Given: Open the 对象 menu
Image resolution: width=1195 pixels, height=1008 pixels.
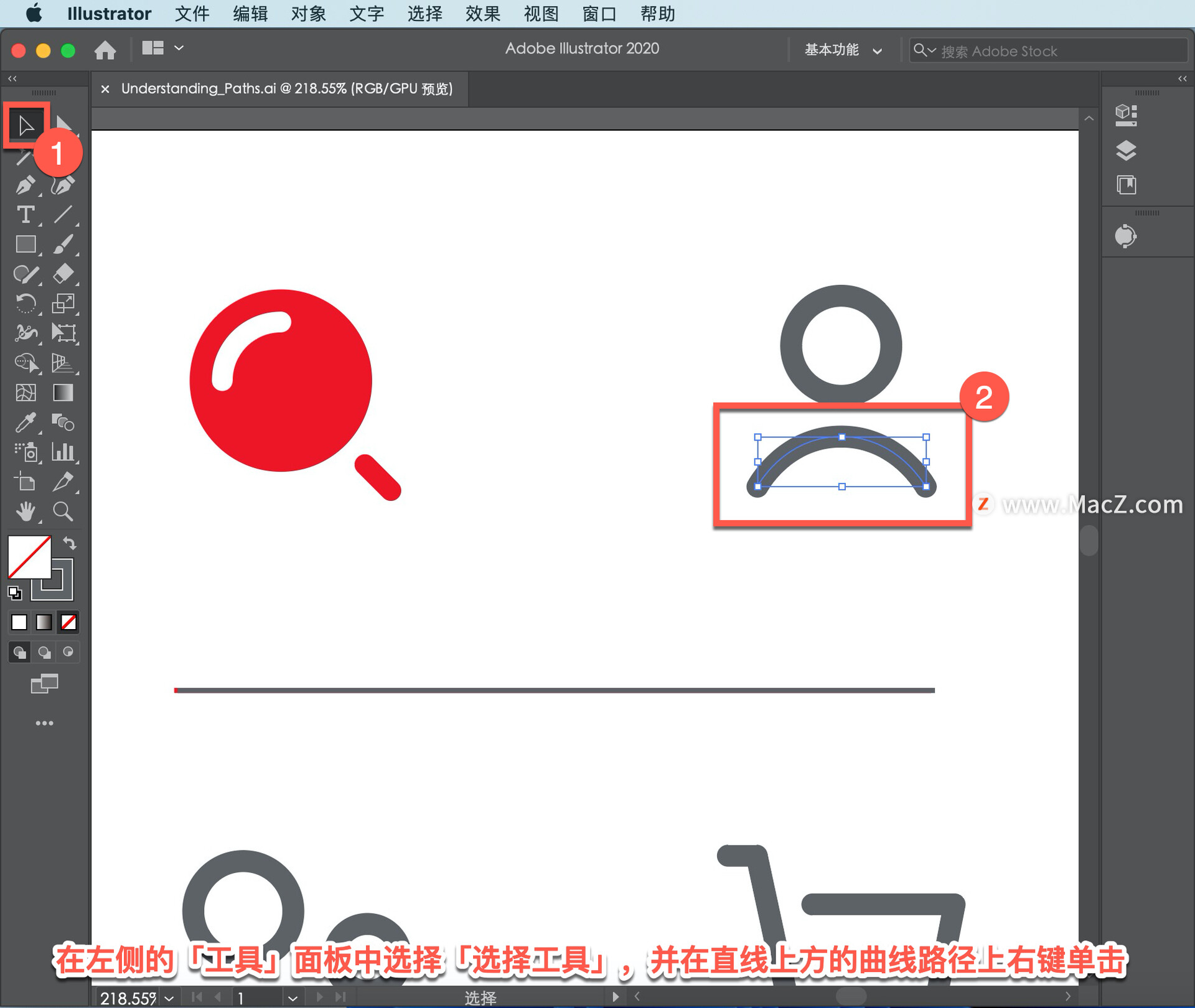Looking at the screenshot, I should click(x=309, y=14).
